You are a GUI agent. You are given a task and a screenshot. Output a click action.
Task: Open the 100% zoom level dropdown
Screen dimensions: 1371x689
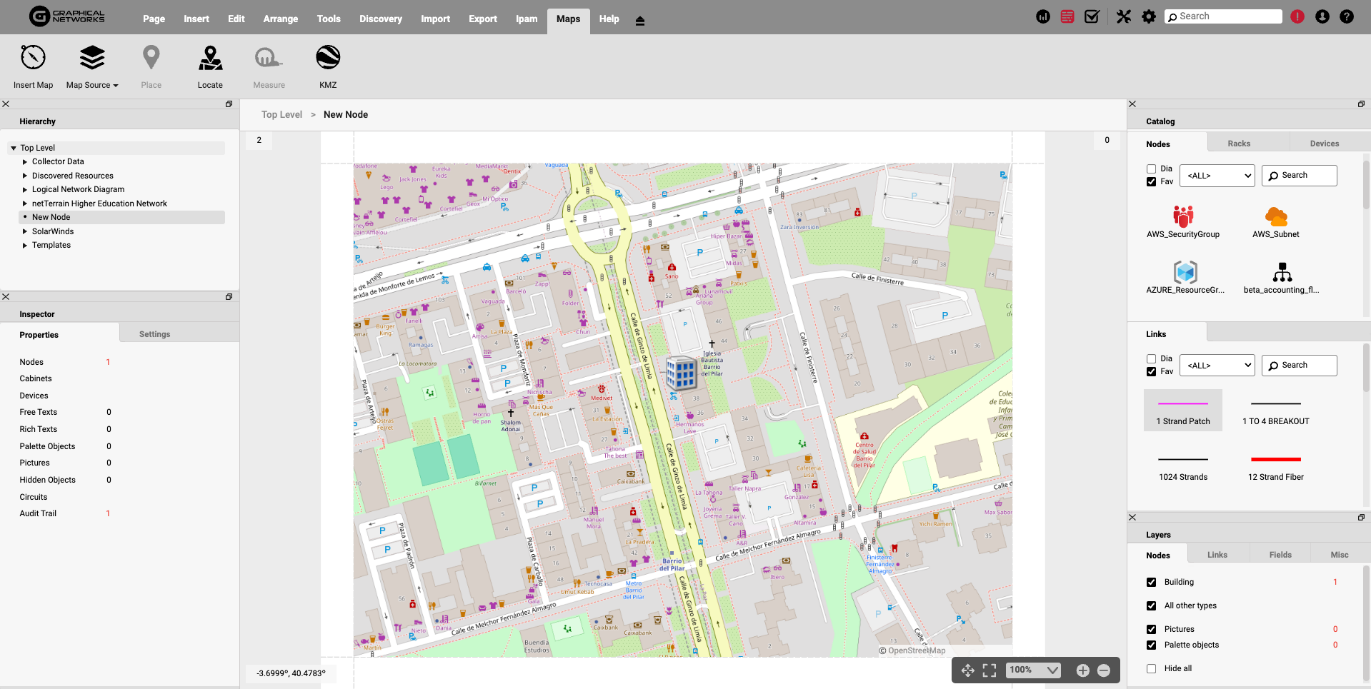[1033, 670]
